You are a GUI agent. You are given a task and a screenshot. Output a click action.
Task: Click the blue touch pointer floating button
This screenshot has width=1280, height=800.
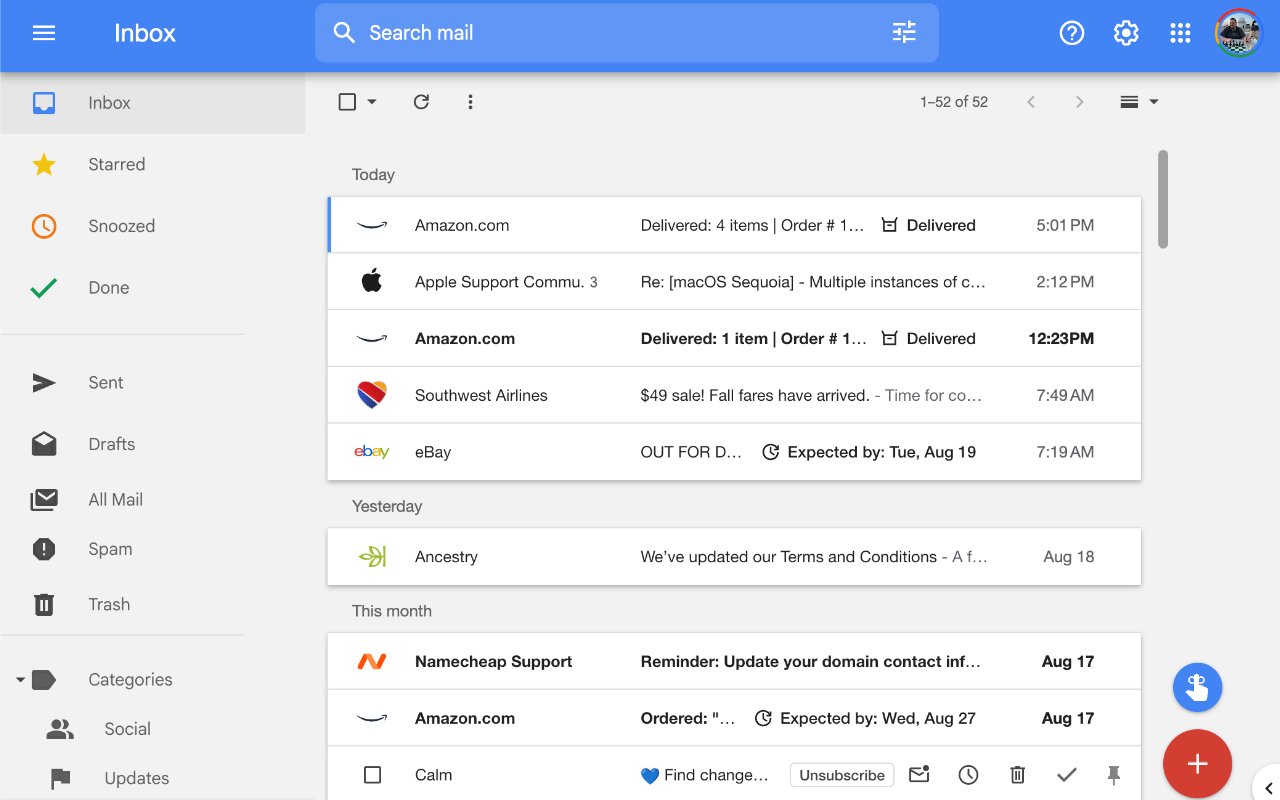(1198, 687)
